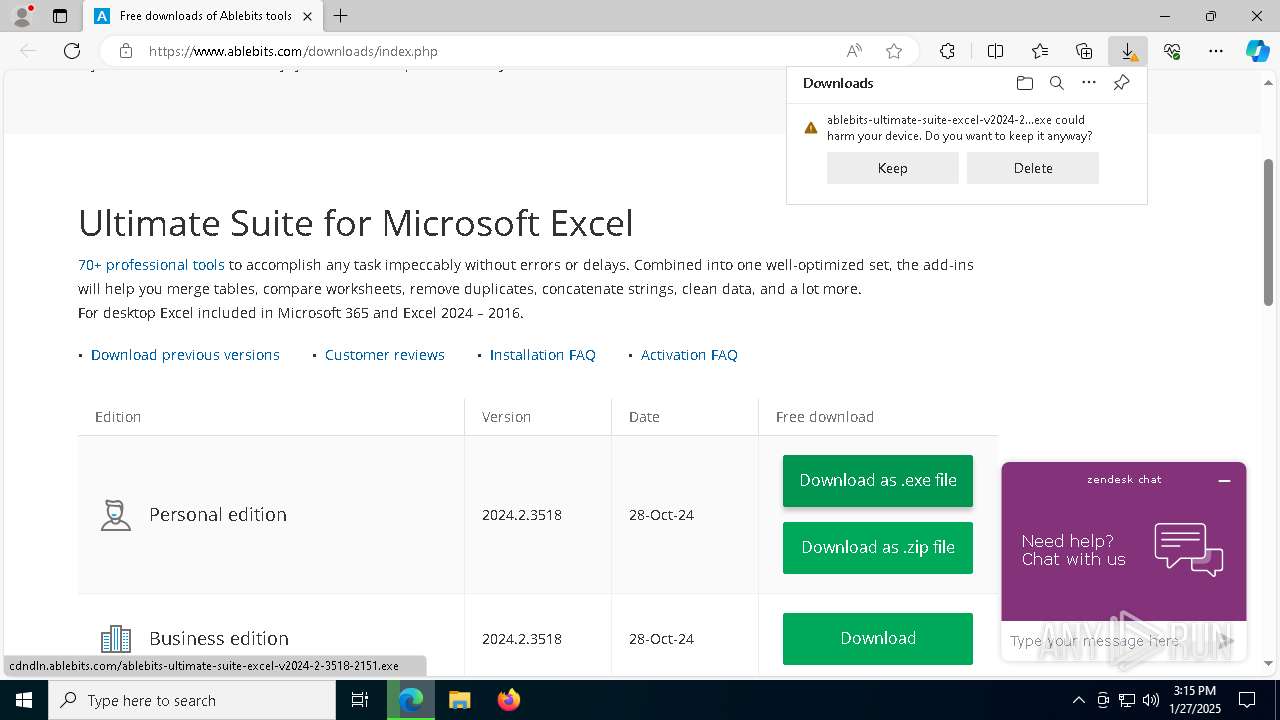Open the notification center icon
The image size is (1280, 720).
coord(1247,700)
